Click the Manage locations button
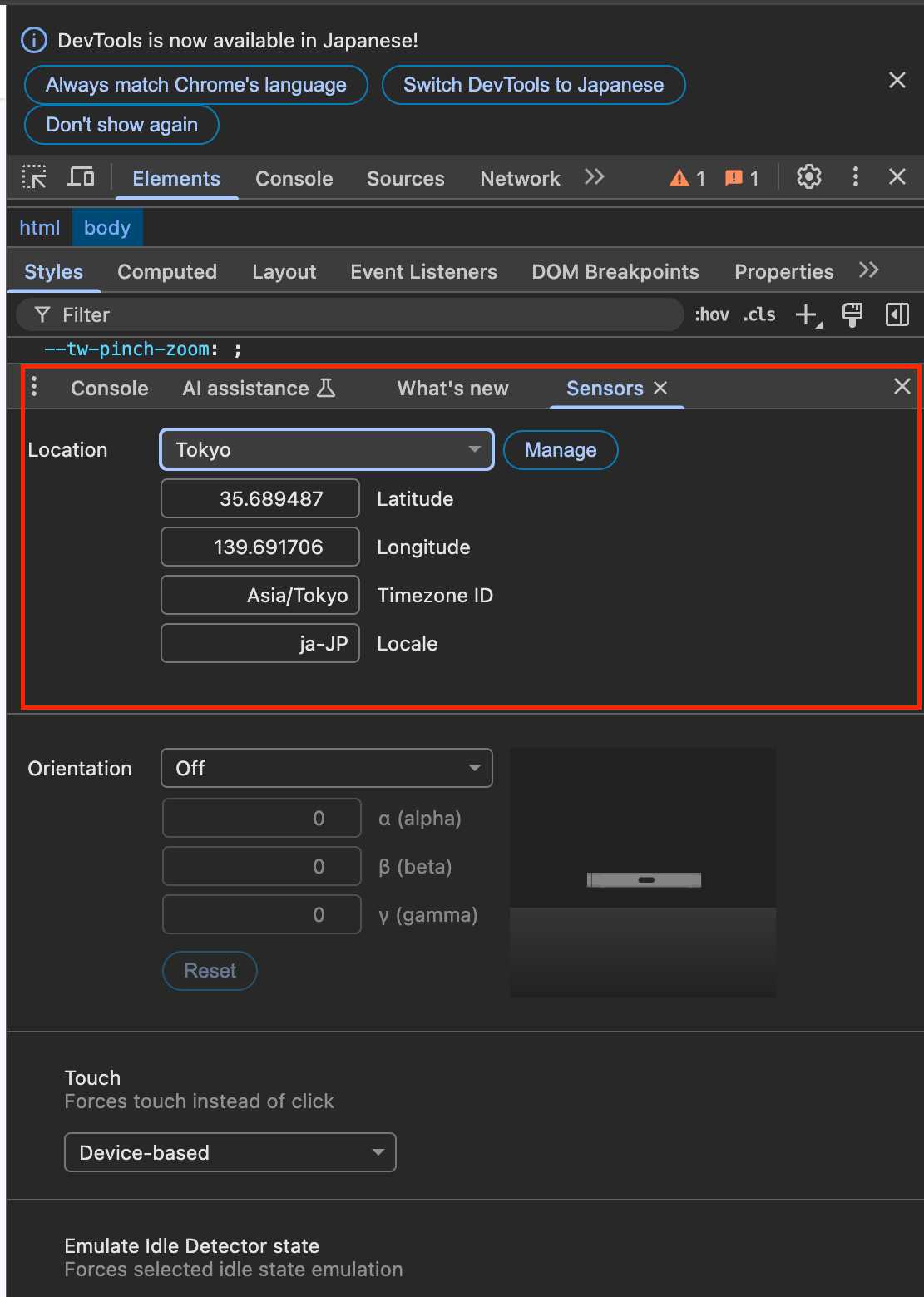This screenshot has height=1297, width=924. pos(561,450)
